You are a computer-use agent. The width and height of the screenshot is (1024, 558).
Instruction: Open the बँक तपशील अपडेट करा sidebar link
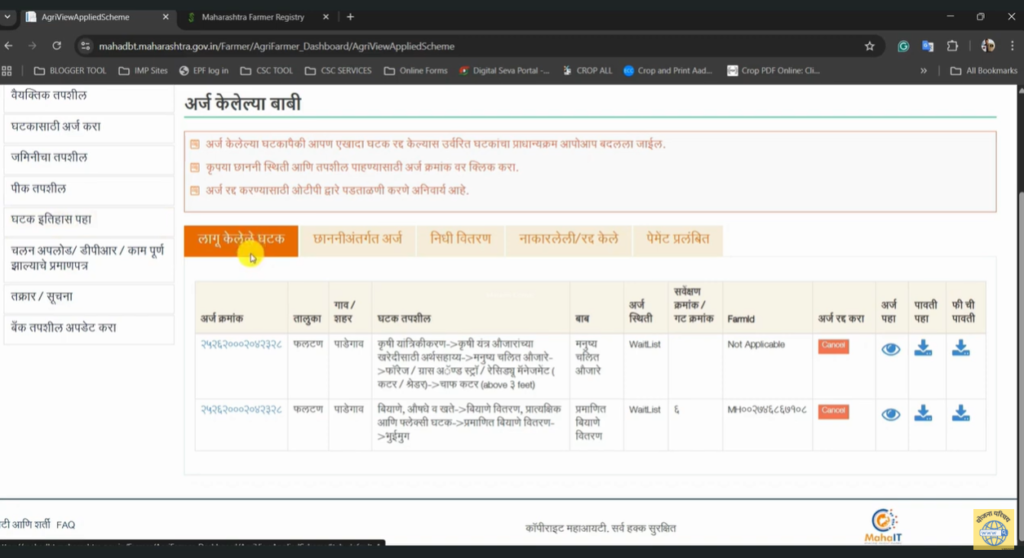tap(64, 328)
